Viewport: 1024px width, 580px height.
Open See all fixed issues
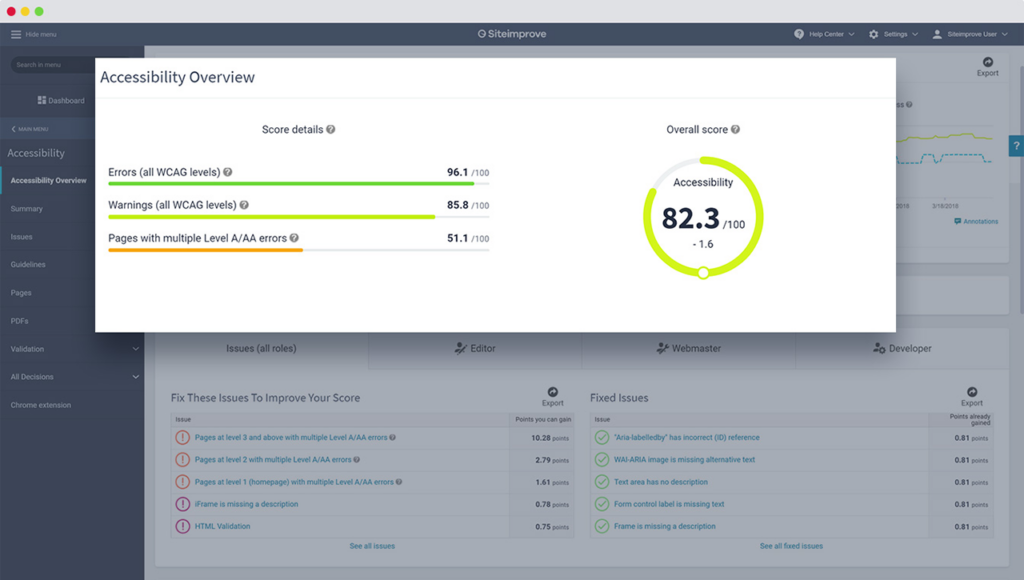pos(790,545)
